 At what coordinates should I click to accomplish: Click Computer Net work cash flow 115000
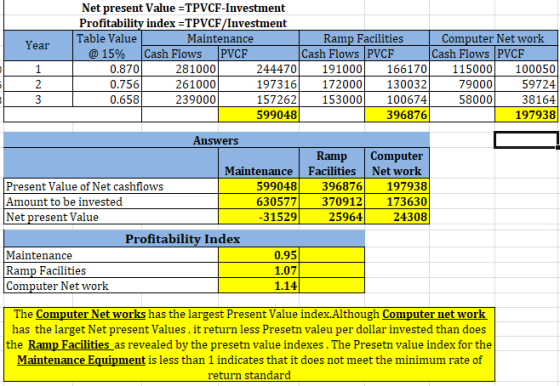(x=462, y=69)
